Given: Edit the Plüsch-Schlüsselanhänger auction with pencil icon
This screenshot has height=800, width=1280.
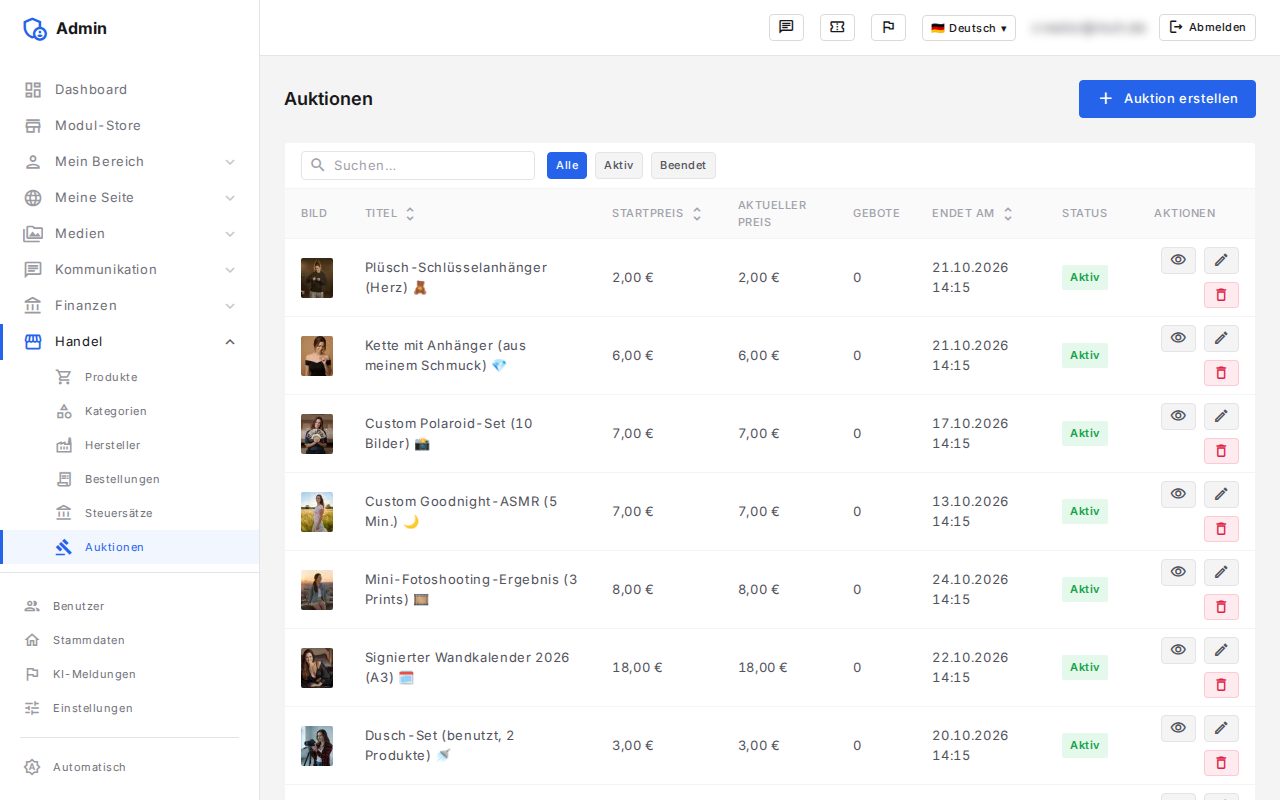Looking at the screenshot, I should [x=1221, y=260].
